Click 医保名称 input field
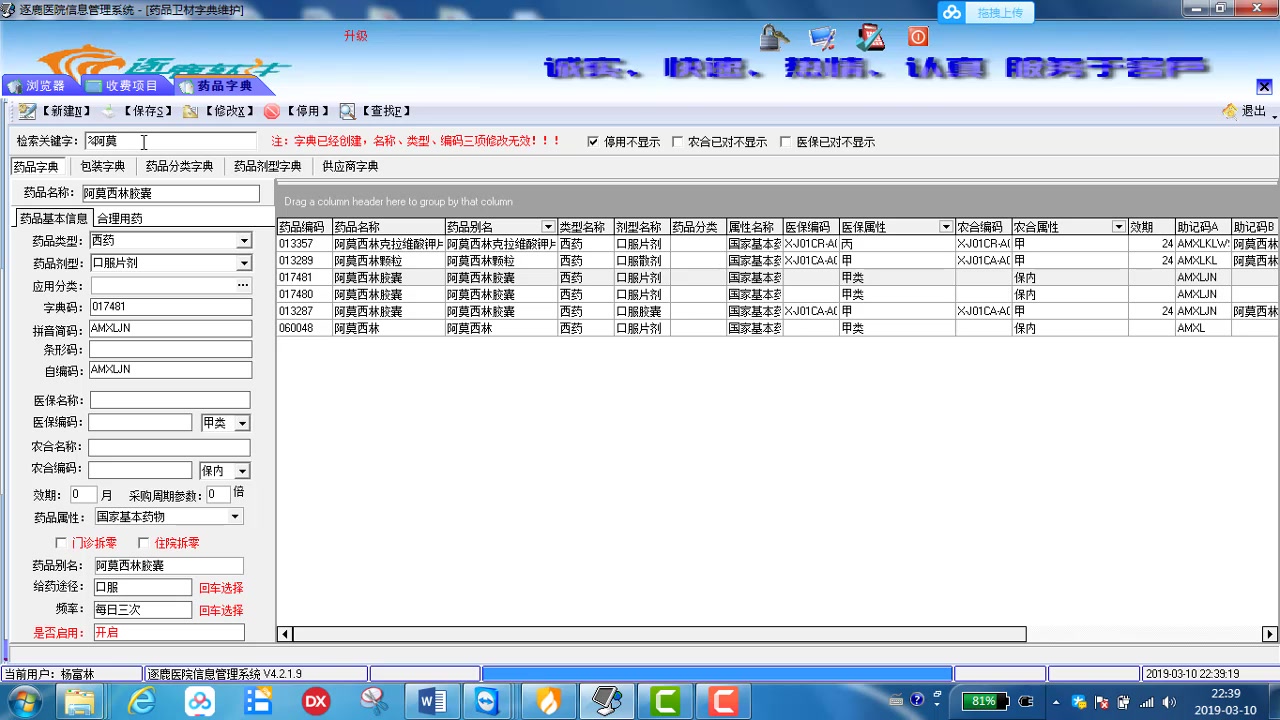Screen dimensions: 1280x720 pyautogui.click(x=170, y=401)
